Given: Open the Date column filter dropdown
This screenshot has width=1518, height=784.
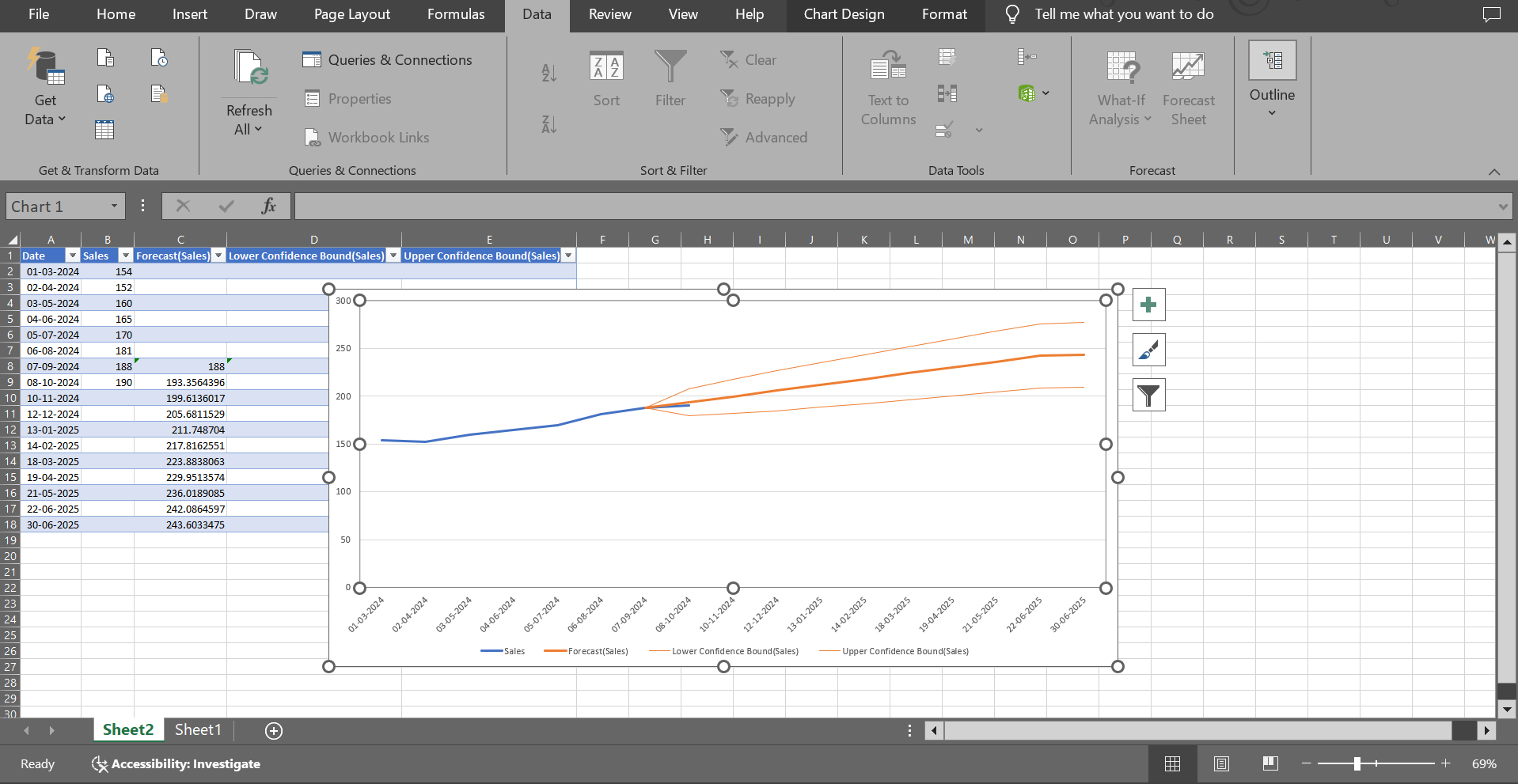Looking at the screenshot, I should tap(72, 256).
